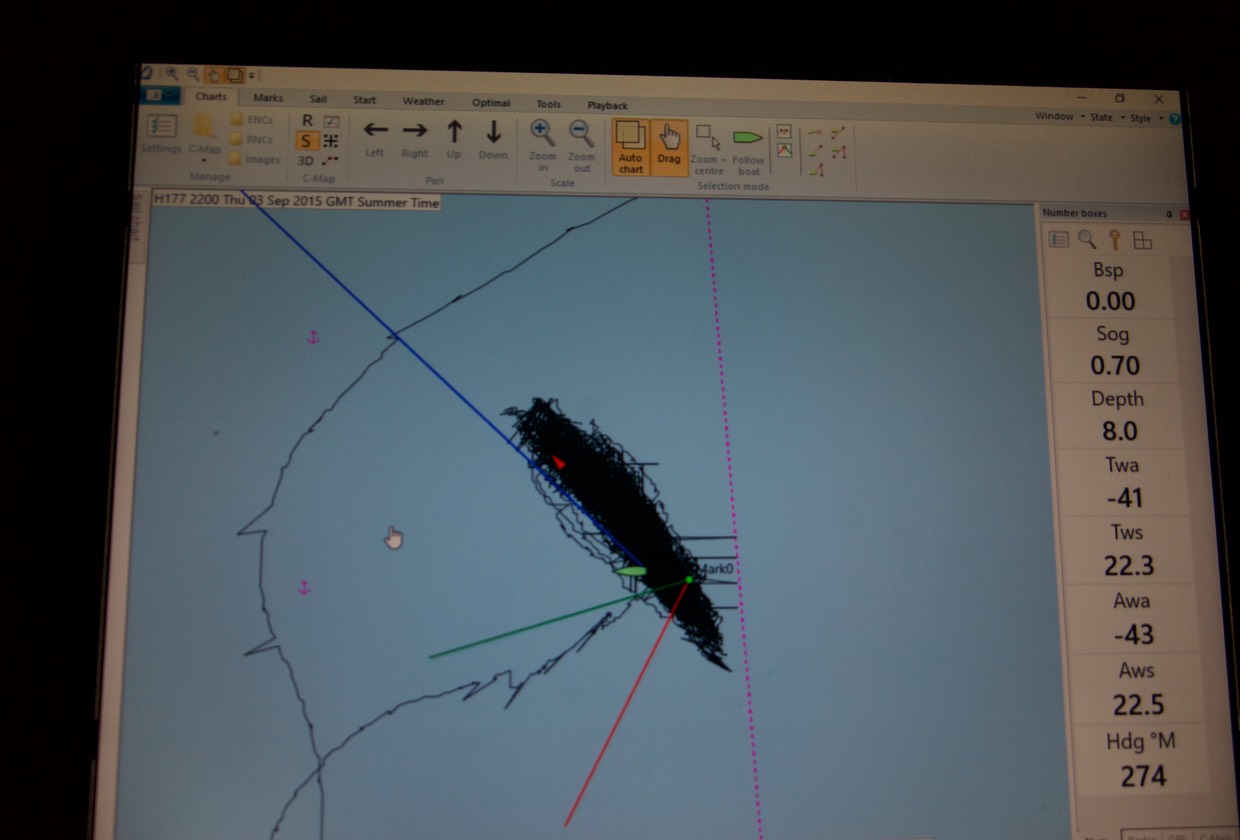The image size is (1240, 840).
Task: Switch to the Marks ribbon tab
Action: [x=268, y=98]
